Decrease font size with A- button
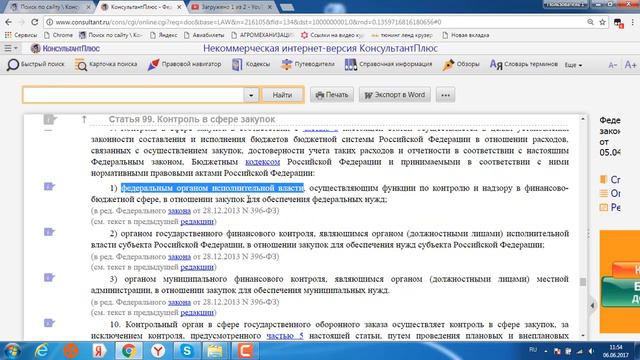 tap(612, 65)
